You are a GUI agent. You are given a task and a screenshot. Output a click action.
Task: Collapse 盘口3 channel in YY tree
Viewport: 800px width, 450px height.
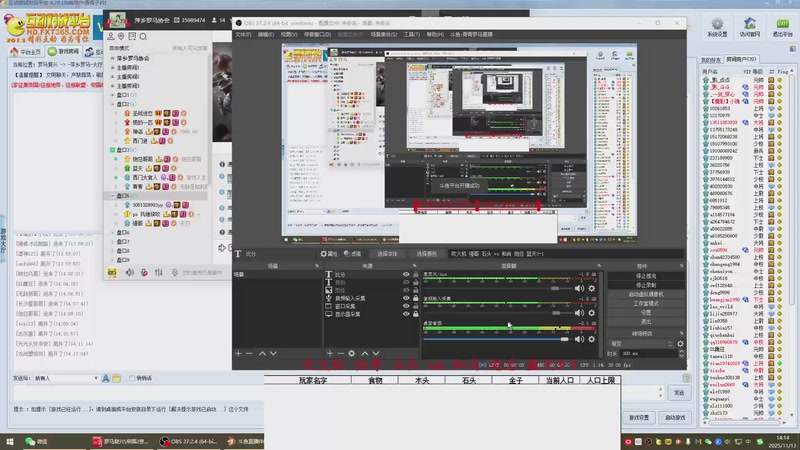(x=113, y=150)
